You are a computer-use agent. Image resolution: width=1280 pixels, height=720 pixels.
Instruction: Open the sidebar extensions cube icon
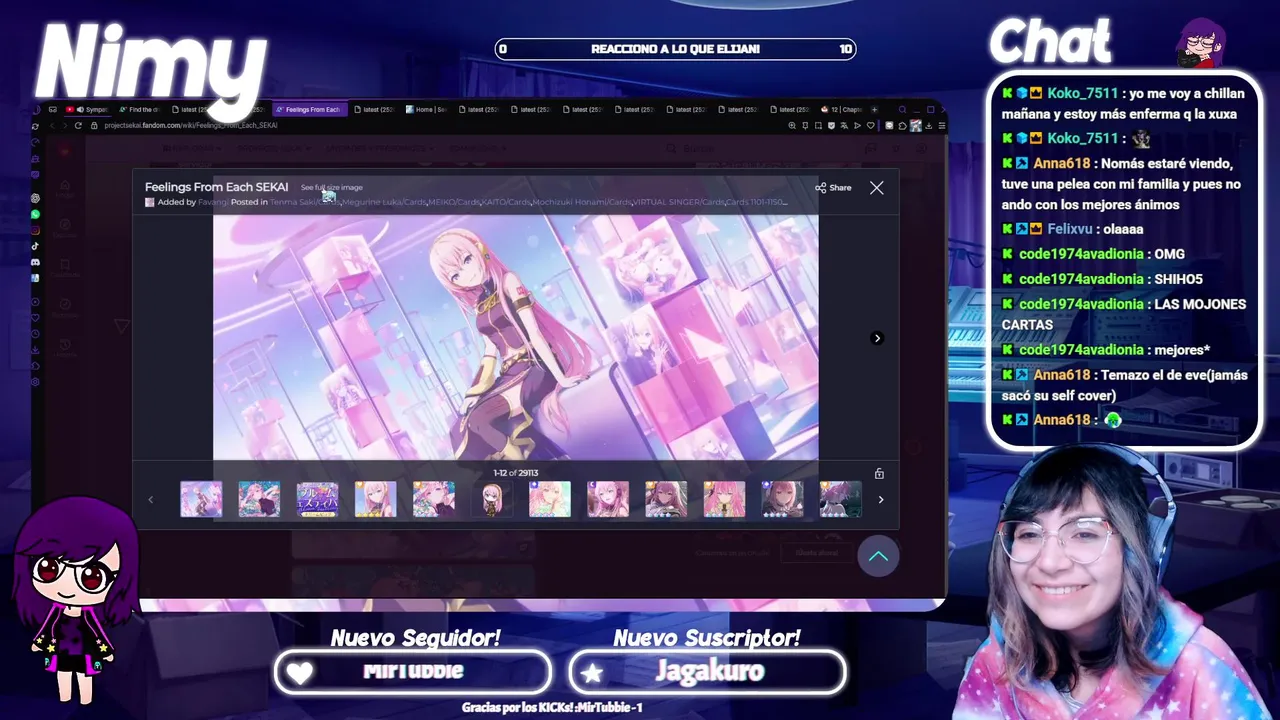[35, 366]
